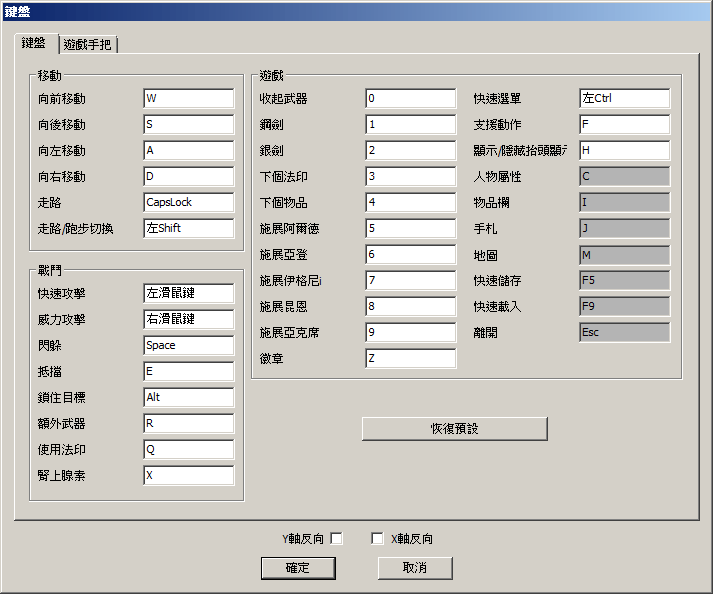Viewport: 713px width, 594px height.
Task: Select the 支援動作 key field
Action: (624, 125)
